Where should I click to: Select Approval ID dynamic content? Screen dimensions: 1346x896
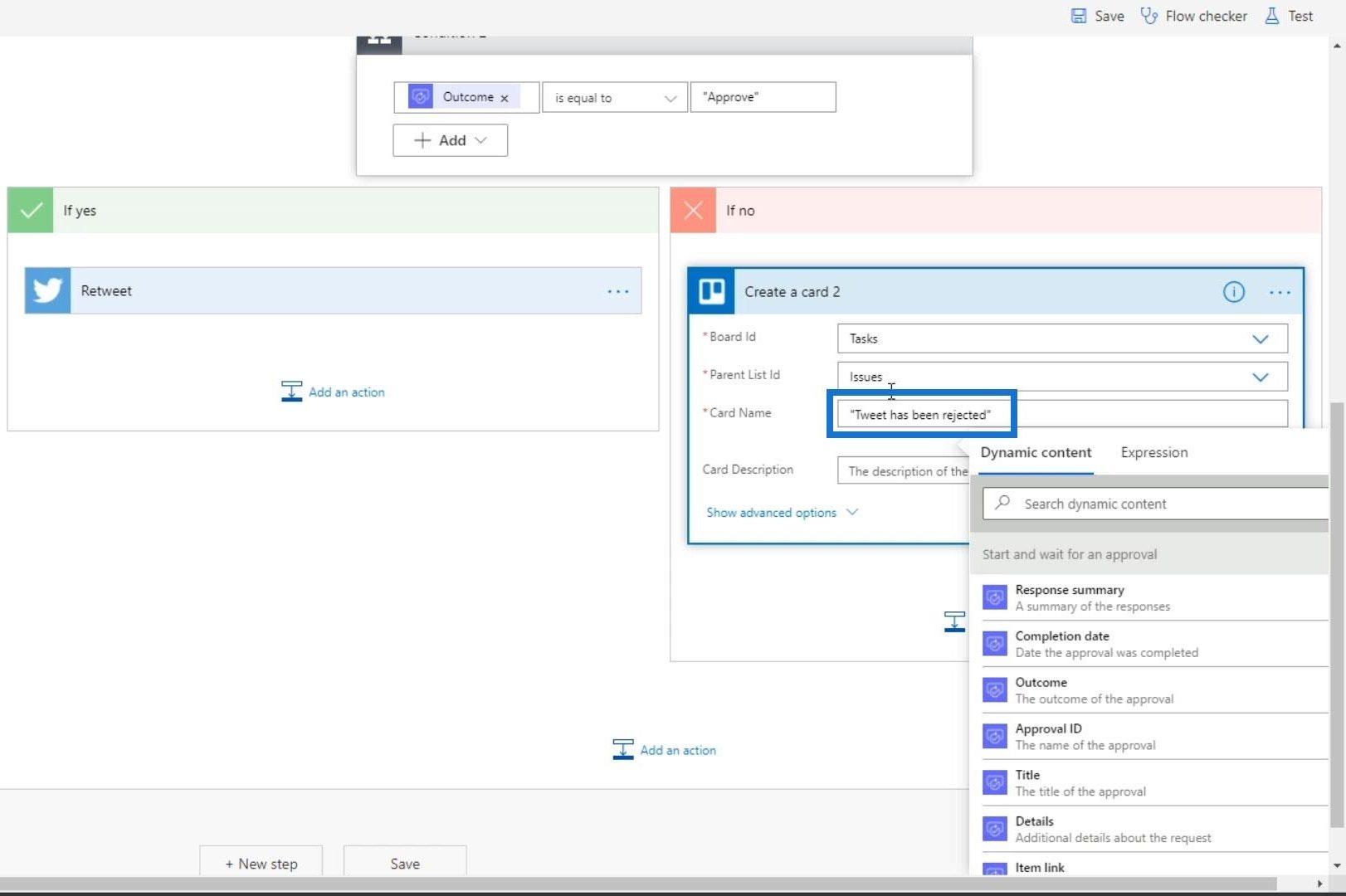(x=1155, y=736)
